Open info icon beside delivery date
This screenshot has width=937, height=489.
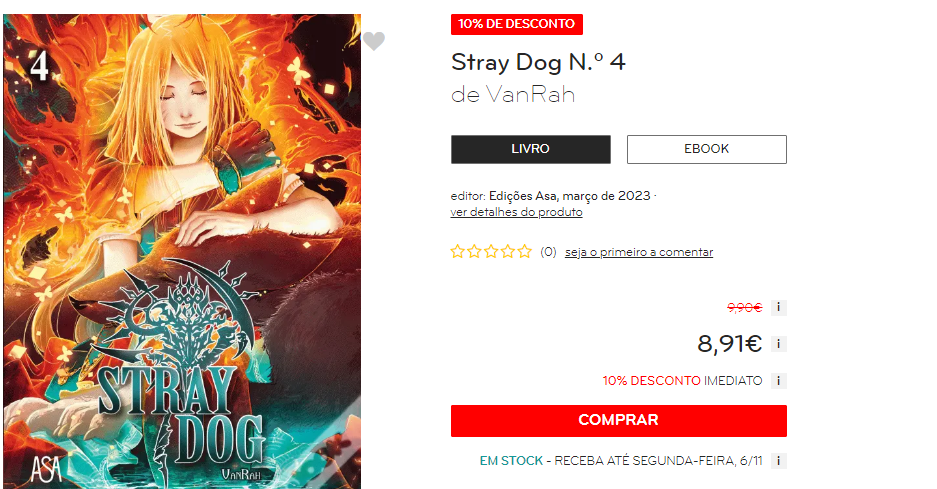(778, 461)
